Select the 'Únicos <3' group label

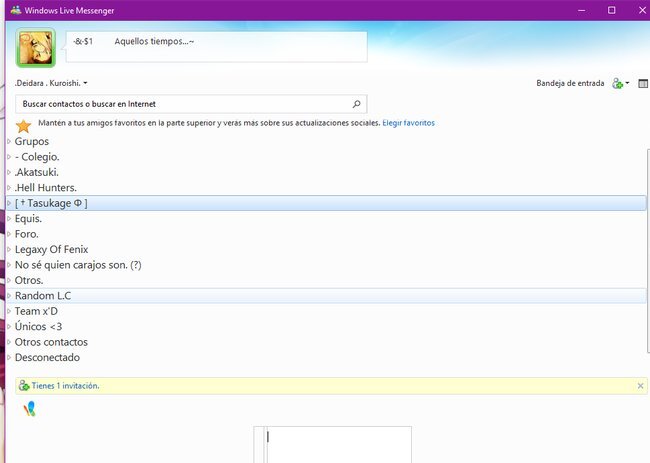(x=38, y=327)
